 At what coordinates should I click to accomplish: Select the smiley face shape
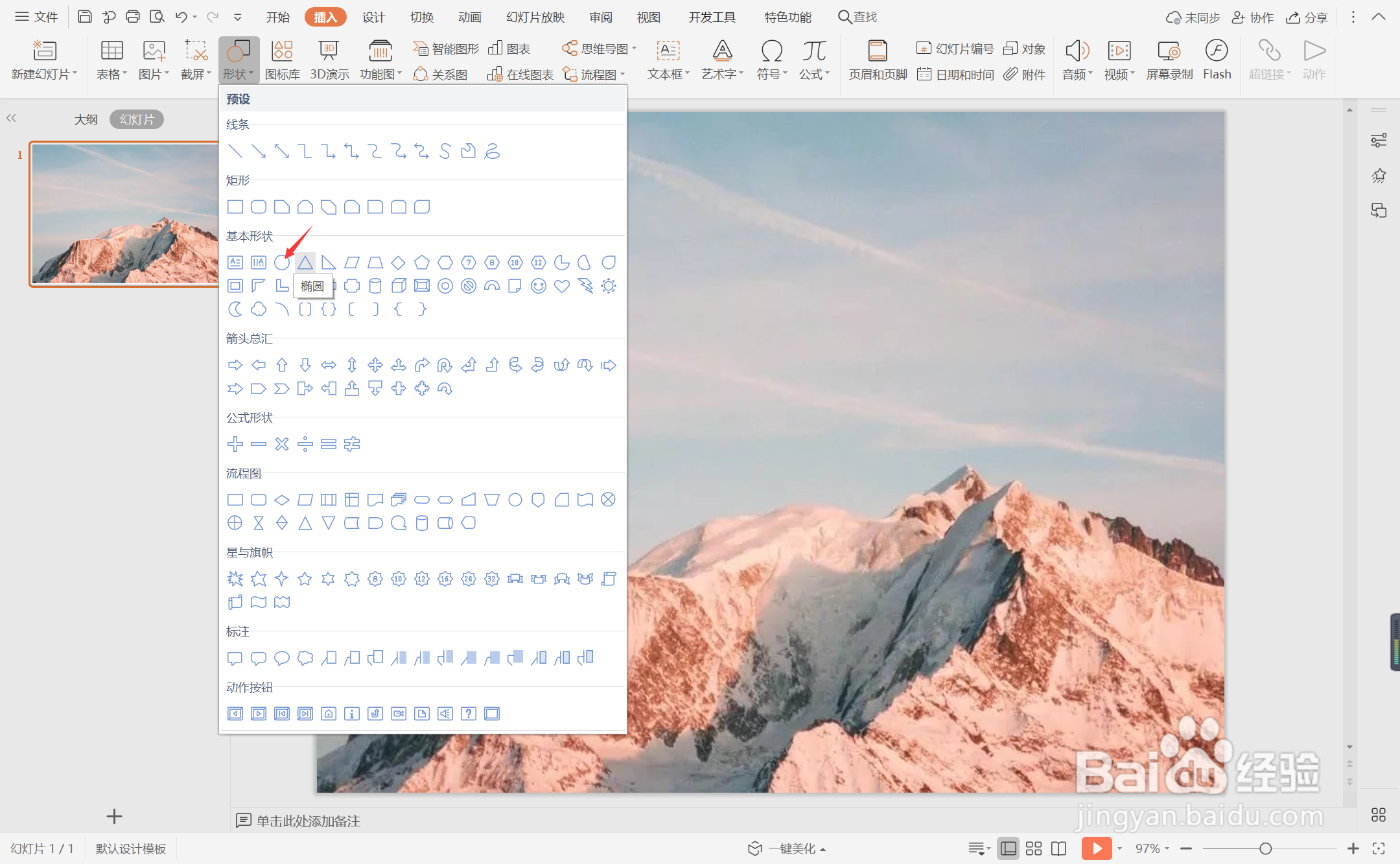point(539,286)
